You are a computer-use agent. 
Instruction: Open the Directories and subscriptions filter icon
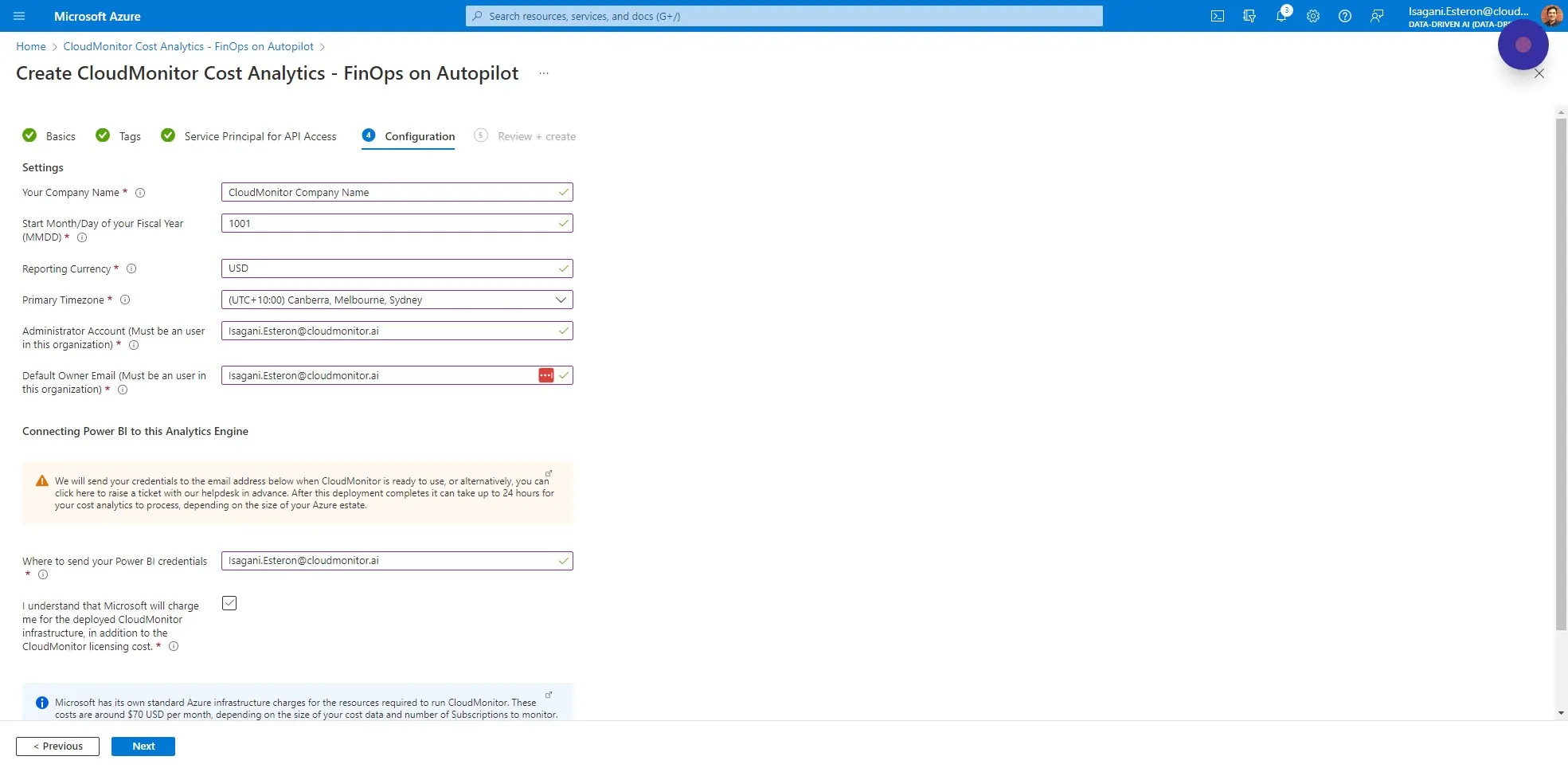click(1249, 16)
